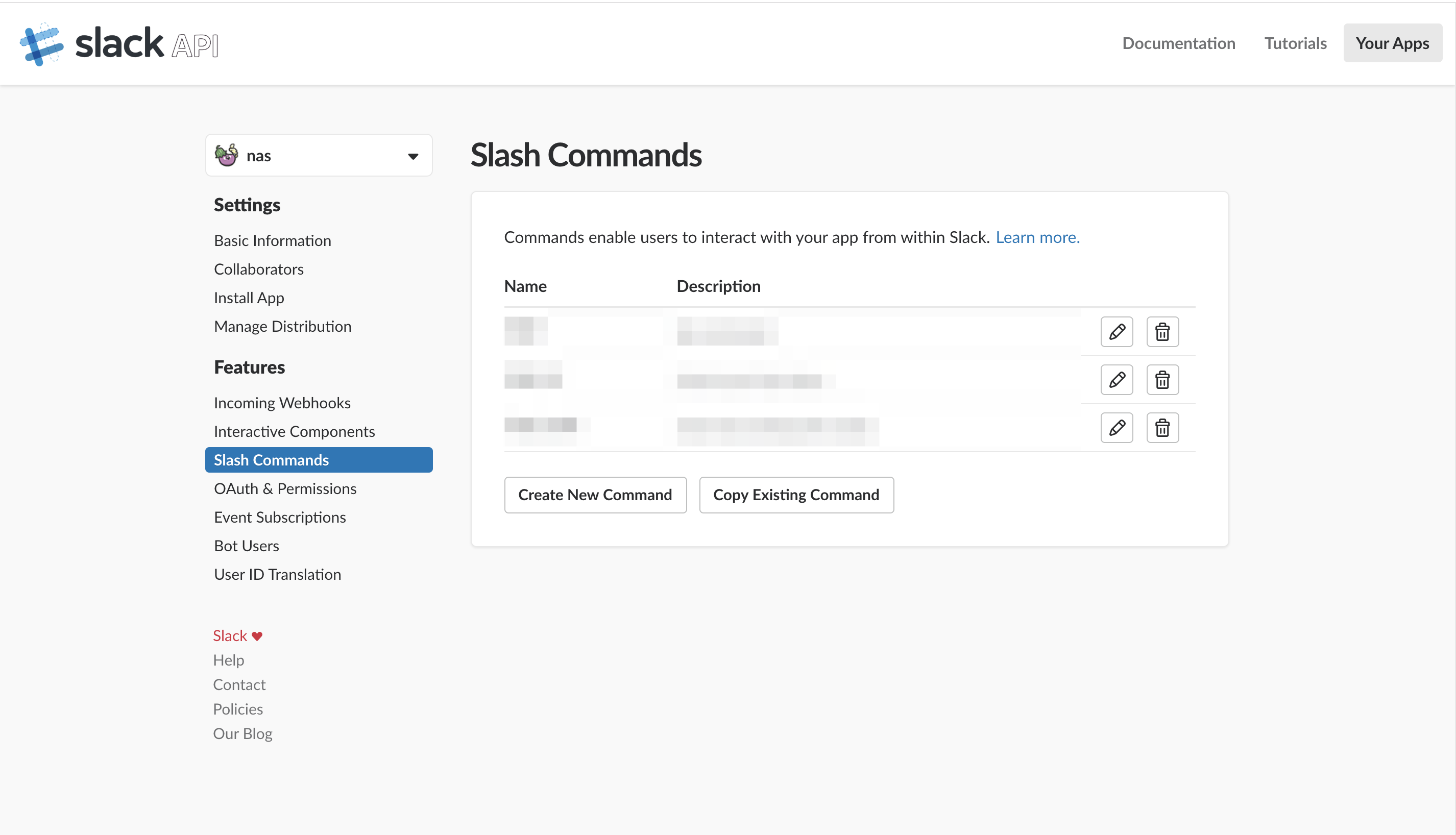
Task: Visit Our Blog link
Action: (x=242, y=734)
